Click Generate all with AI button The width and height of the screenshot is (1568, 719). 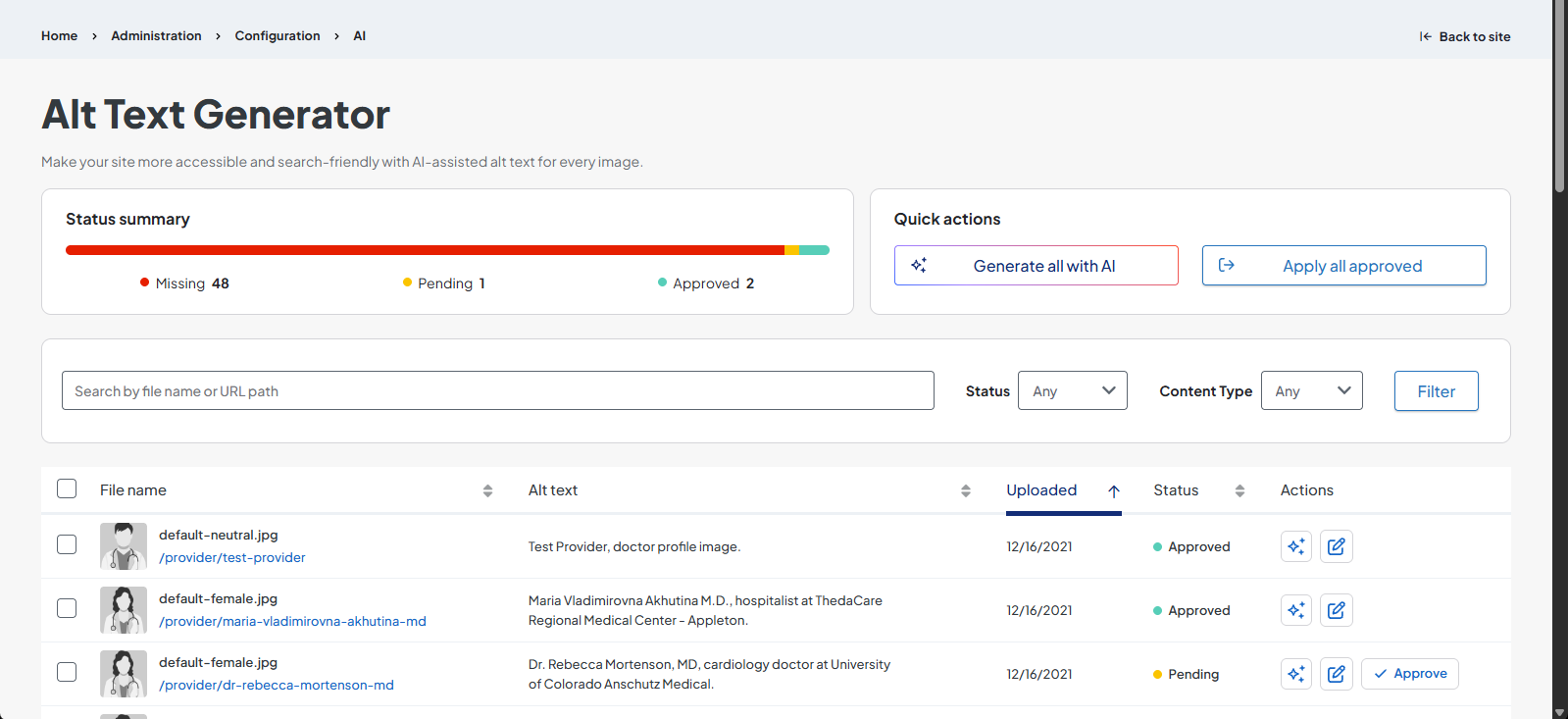(1036, 266)
